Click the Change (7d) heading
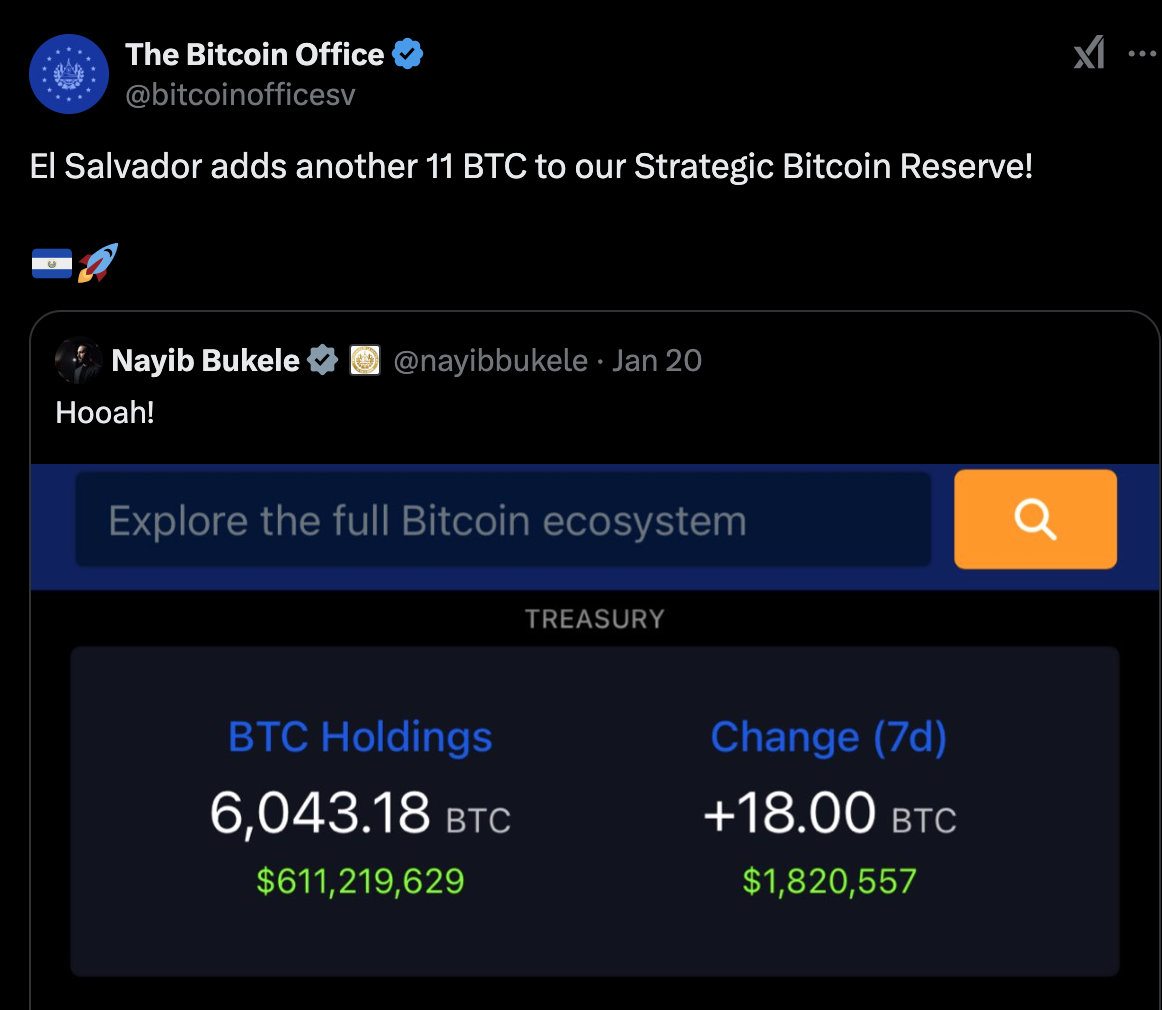 tap(829, 738)
